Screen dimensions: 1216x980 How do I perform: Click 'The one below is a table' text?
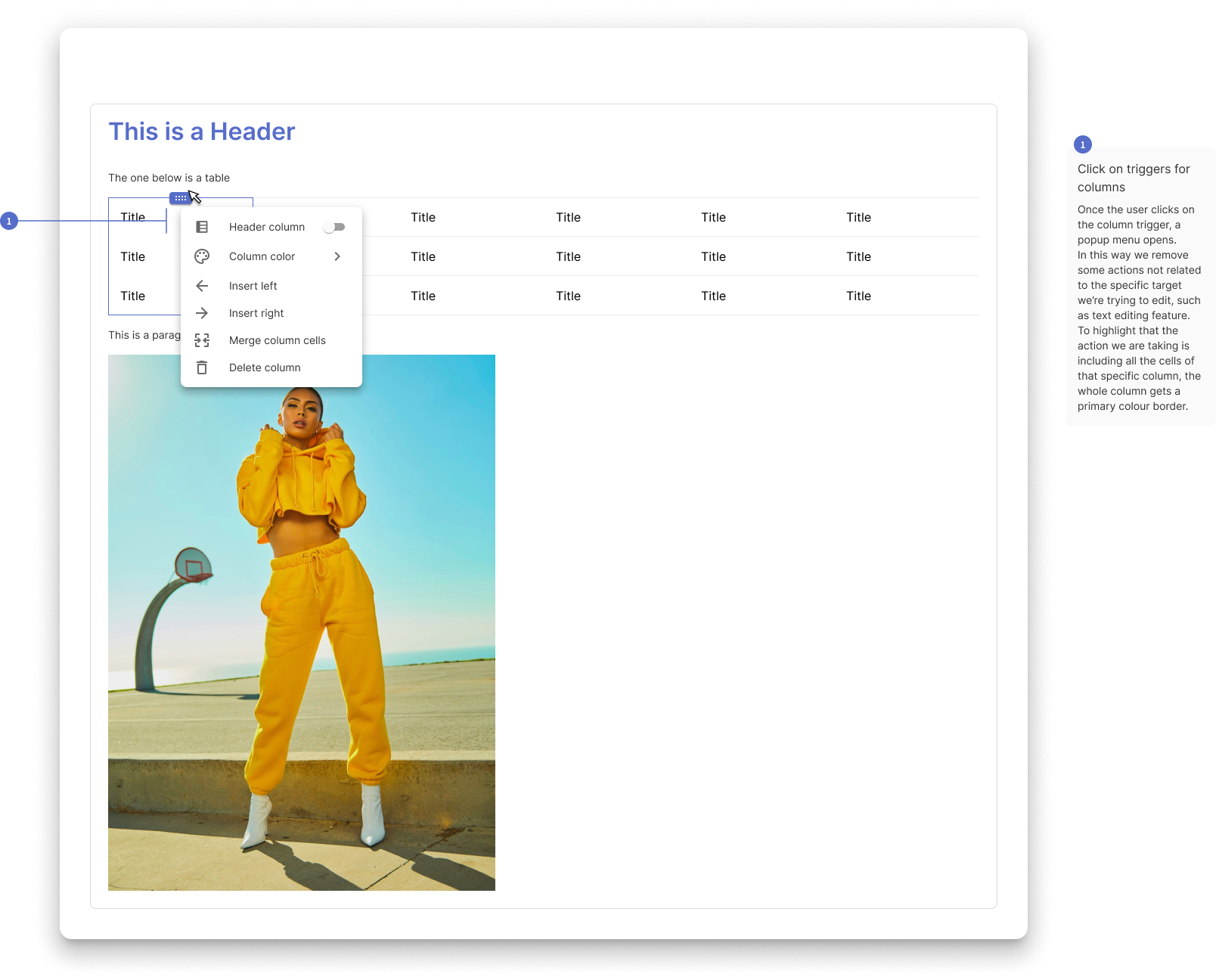tap(169, 178)
